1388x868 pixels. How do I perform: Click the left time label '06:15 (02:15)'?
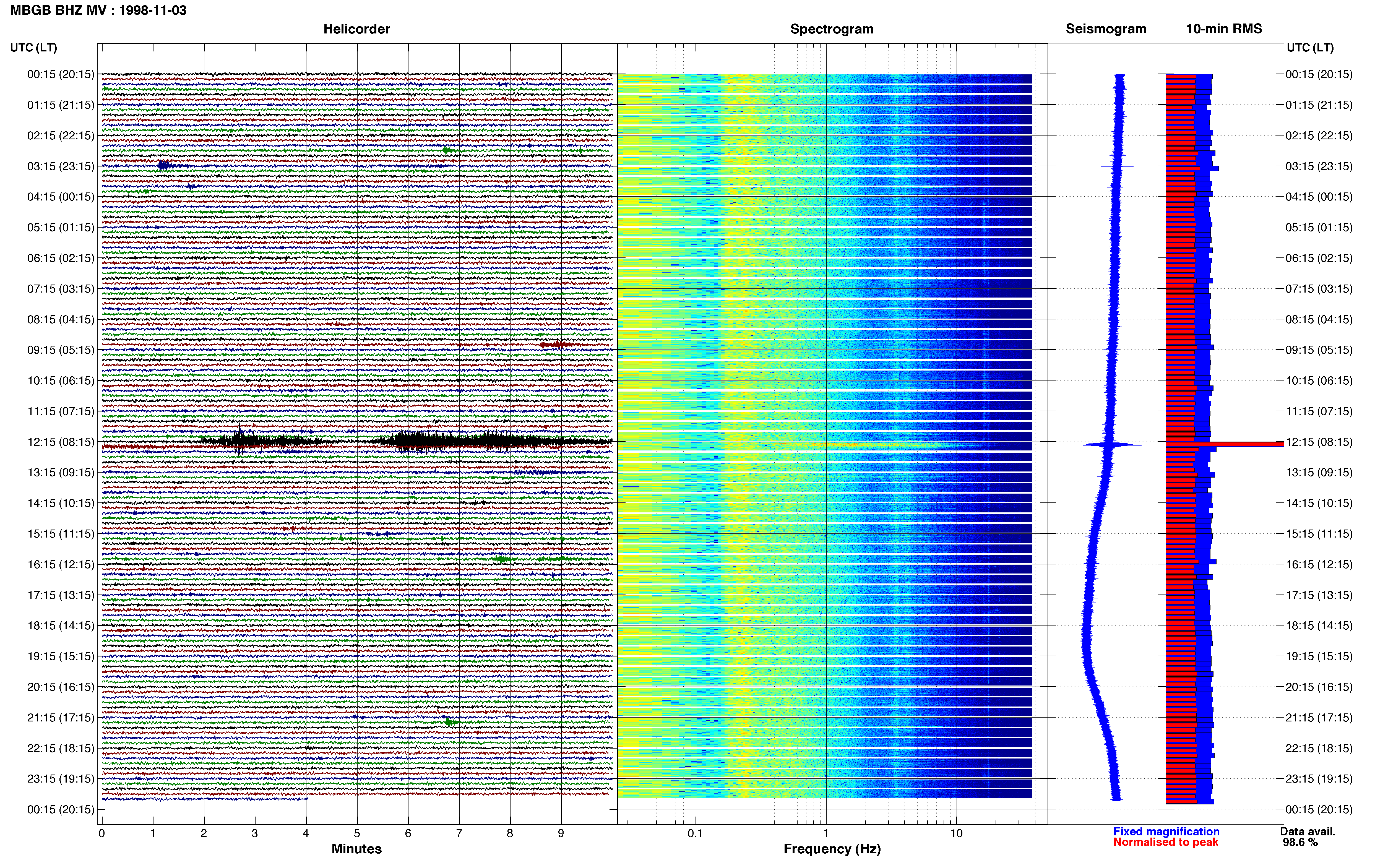pyautogui.click(x=61, y=258)
